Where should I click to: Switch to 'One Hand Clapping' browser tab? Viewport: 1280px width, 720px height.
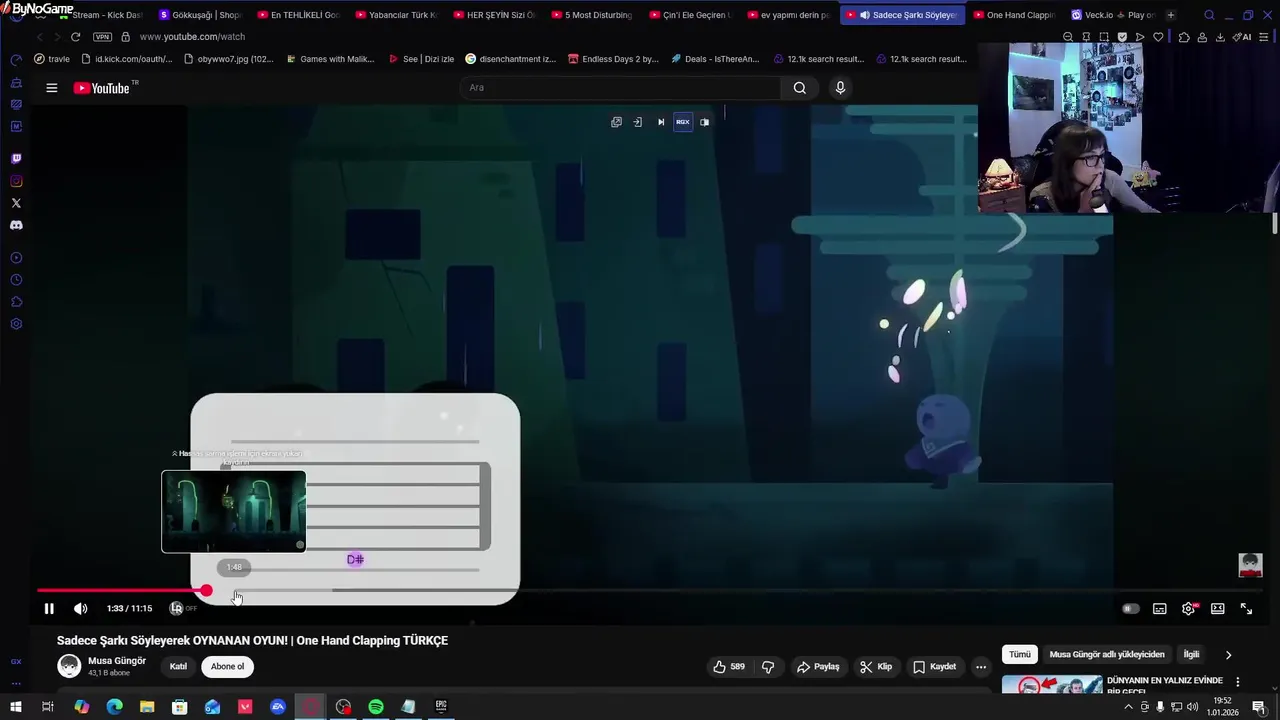click(x=1014, y=15)
